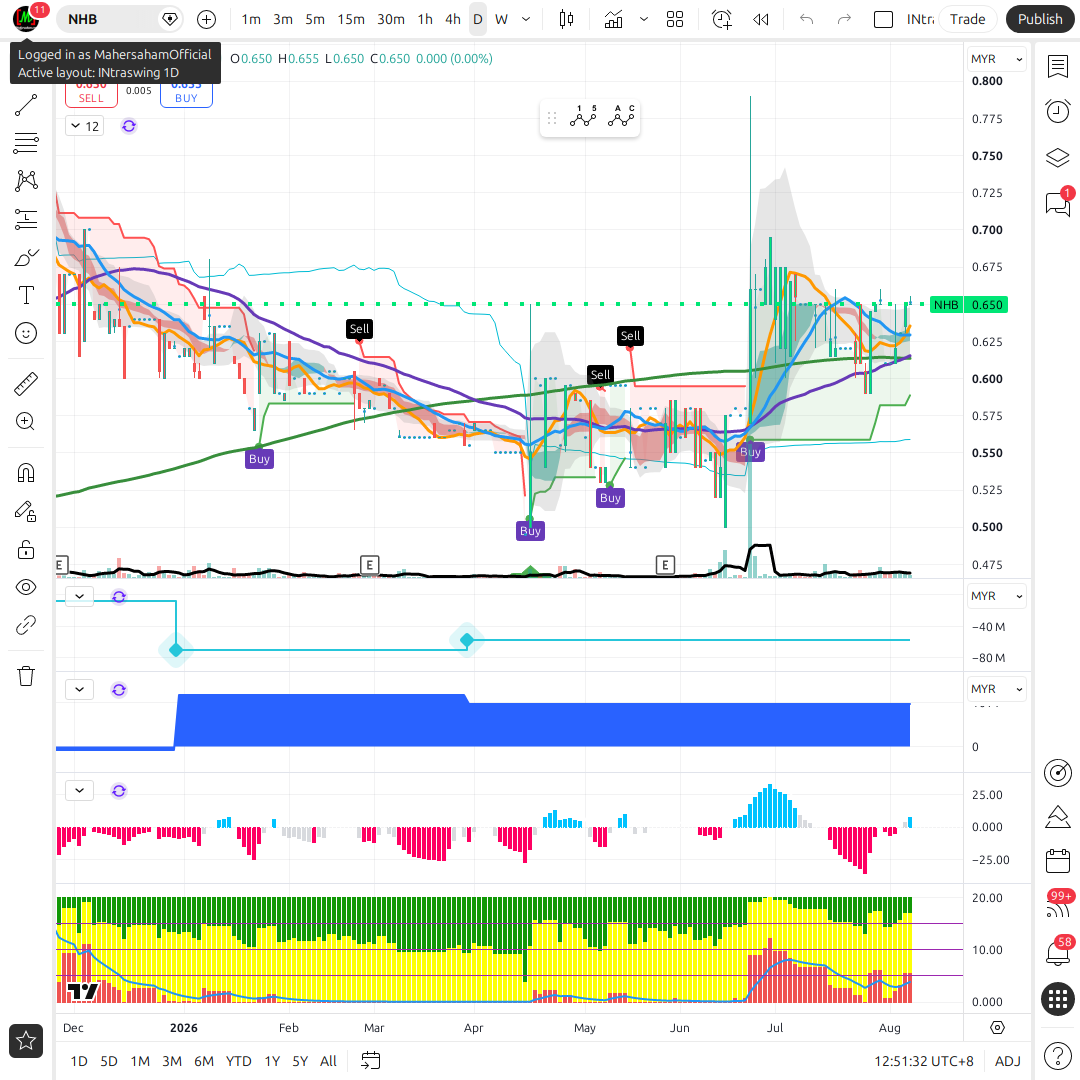Hide all drawings with eye icon
Image resolution: width=1080 pixels, height=1080 pixels.
[x=25, y=588]
